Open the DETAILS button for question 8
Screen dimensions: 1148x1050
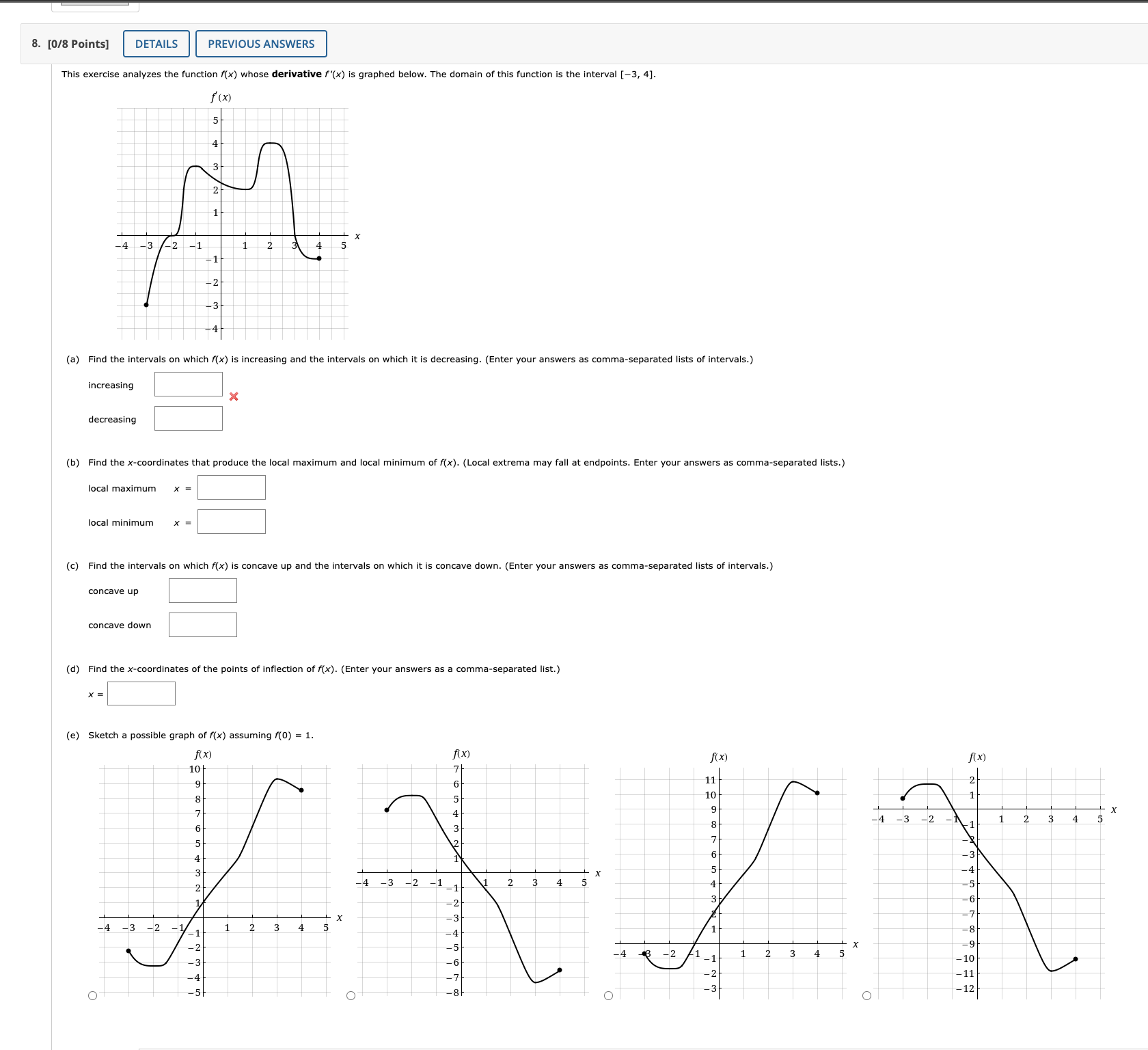click(x=156, y=44)
